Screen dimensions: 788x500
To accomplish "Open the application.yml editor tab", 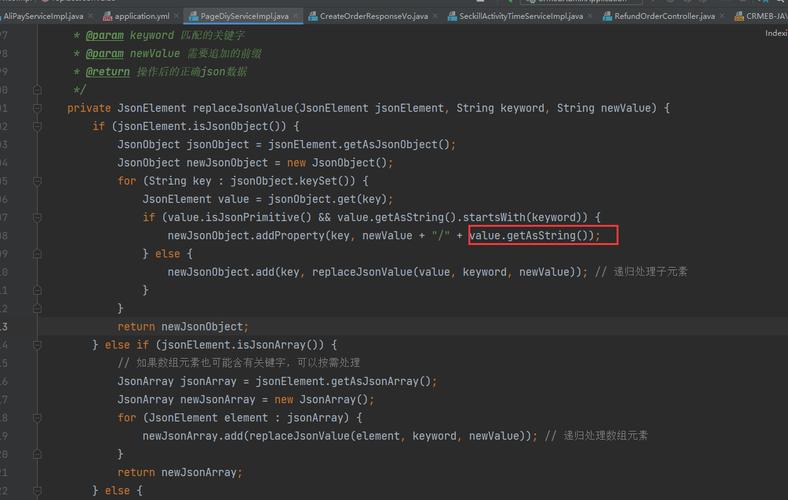I will (142, 16).
